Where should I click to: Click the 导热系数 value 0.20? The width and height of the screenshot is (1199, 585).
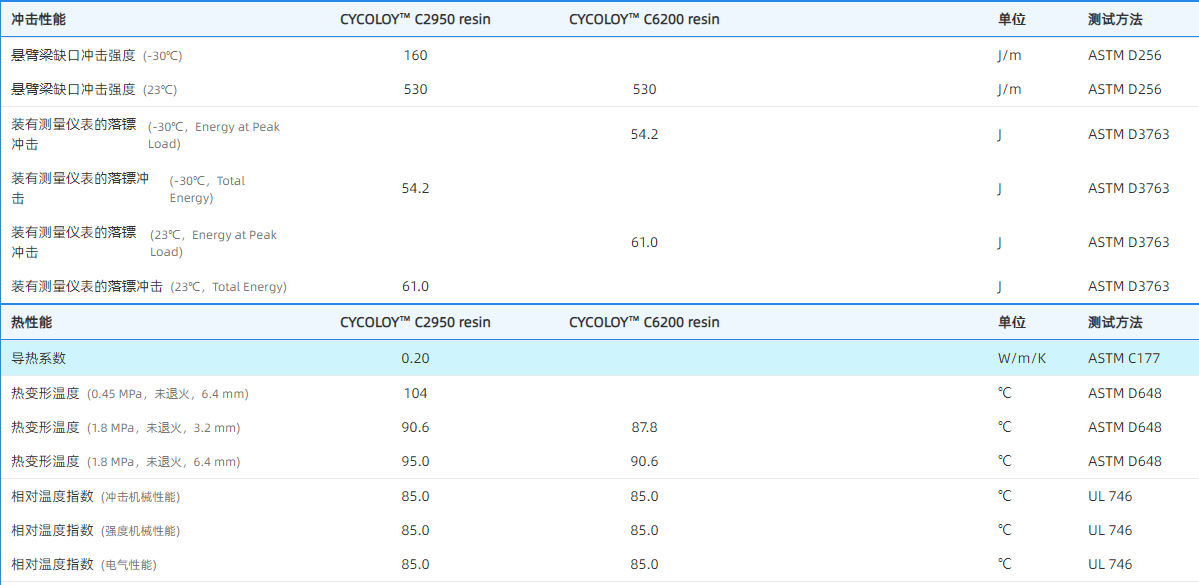[x=415, y=358]
